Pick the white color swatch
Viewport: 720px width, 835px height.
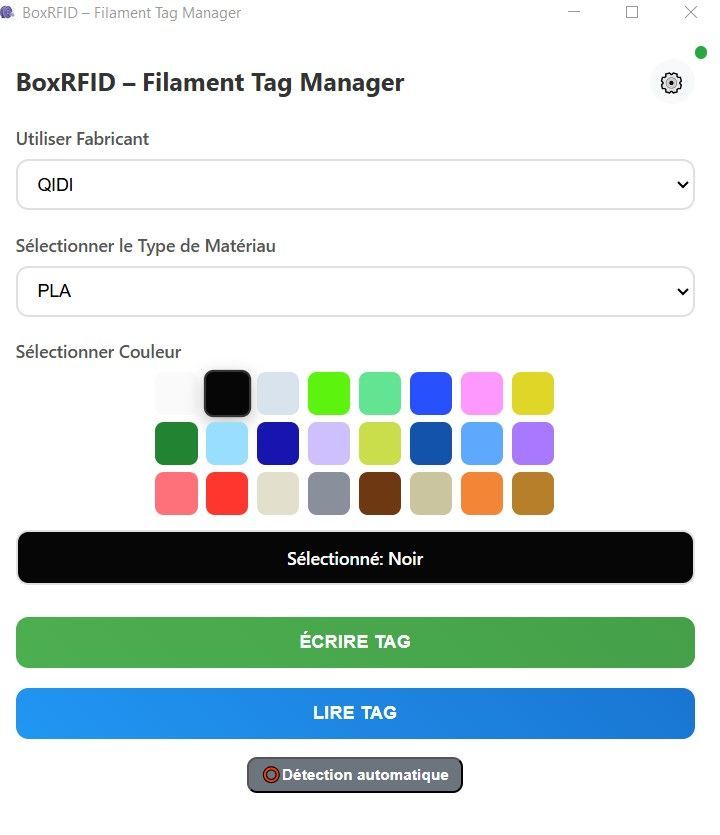[176, 393]
